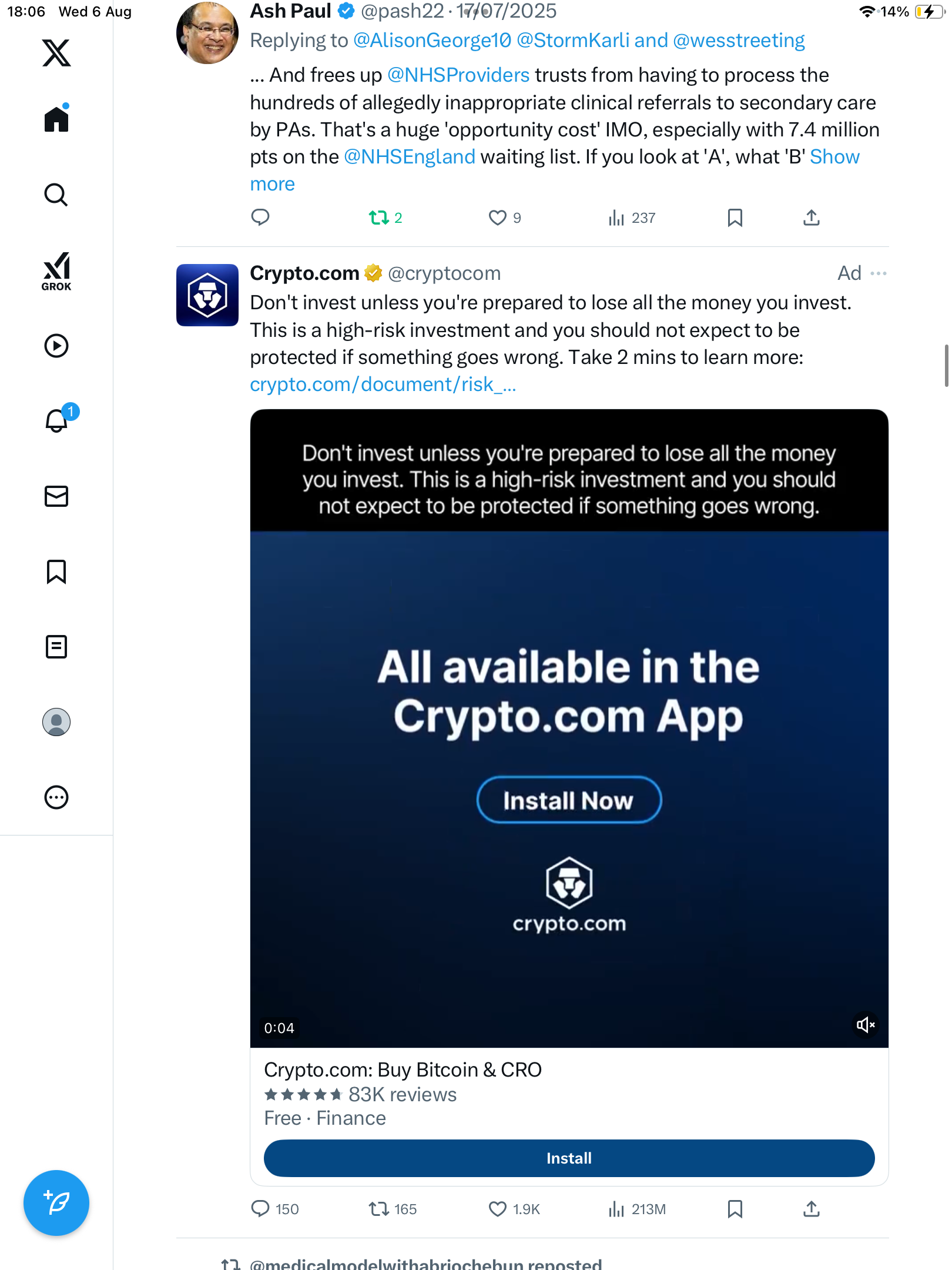The height and width of the screenshot is (1270, 952).
Task: Unmute the Crypto.com video ad
Action: pos(865,1025)
